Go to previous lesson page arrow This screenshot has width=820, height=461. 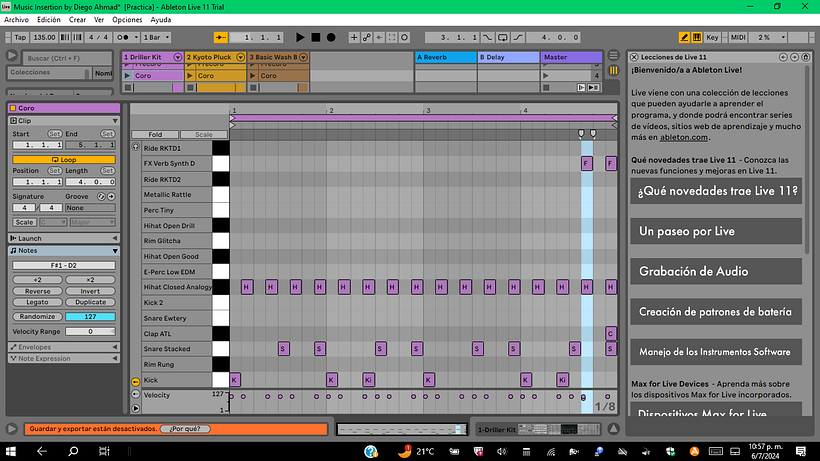click(783, 57)
